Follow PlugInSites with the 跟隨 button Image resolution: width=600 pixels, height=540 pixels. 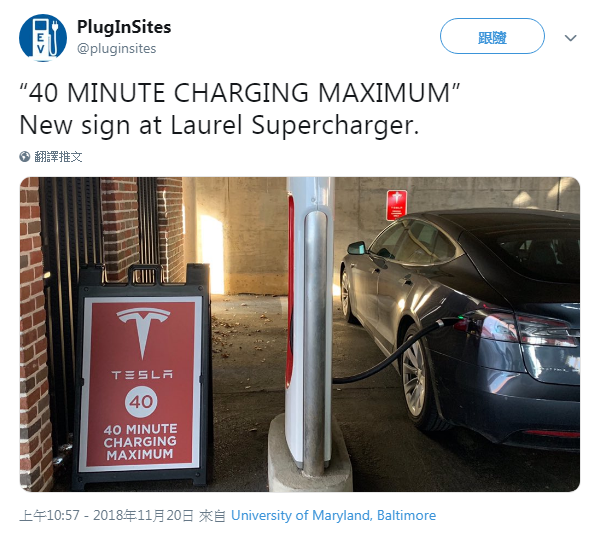pyautogui.click(x=492, y=36)
